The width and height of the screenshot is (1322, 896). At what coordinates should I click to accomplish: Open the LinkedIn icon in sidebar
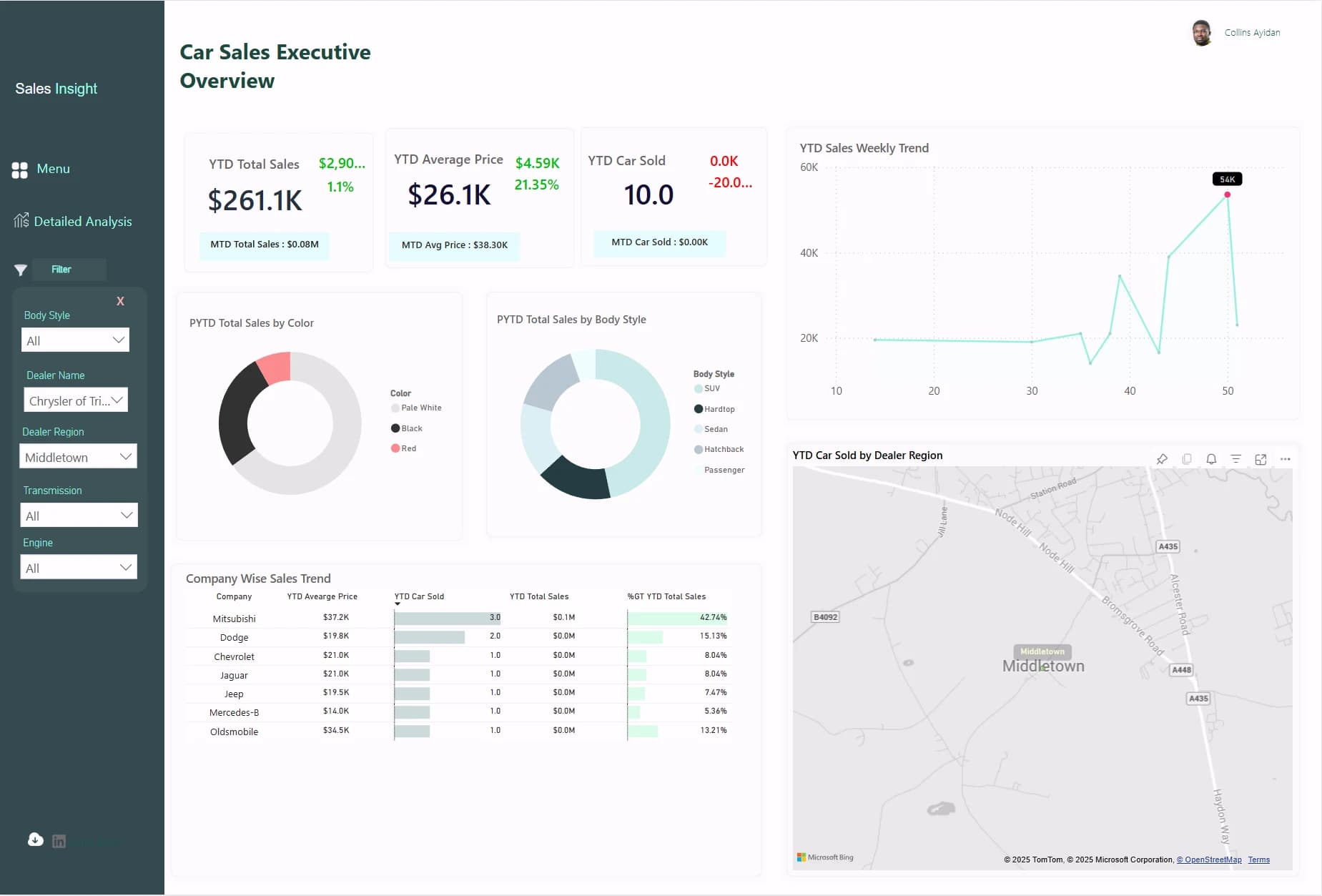(59, 841)
